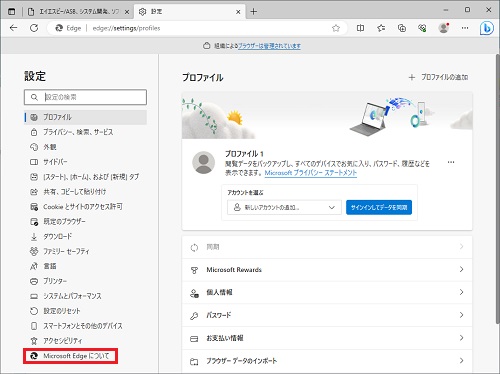Image resolution: width=500 pixels, height=374 pixels.
Task: Open more options for プロファイル 1
Action: click(451, 162)
